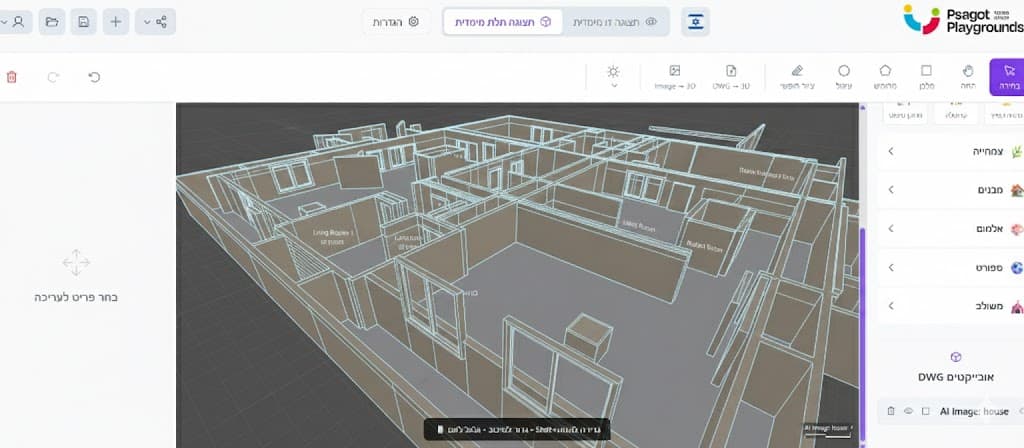Click the Psagot Playgrounds logo

click(963, 20)
